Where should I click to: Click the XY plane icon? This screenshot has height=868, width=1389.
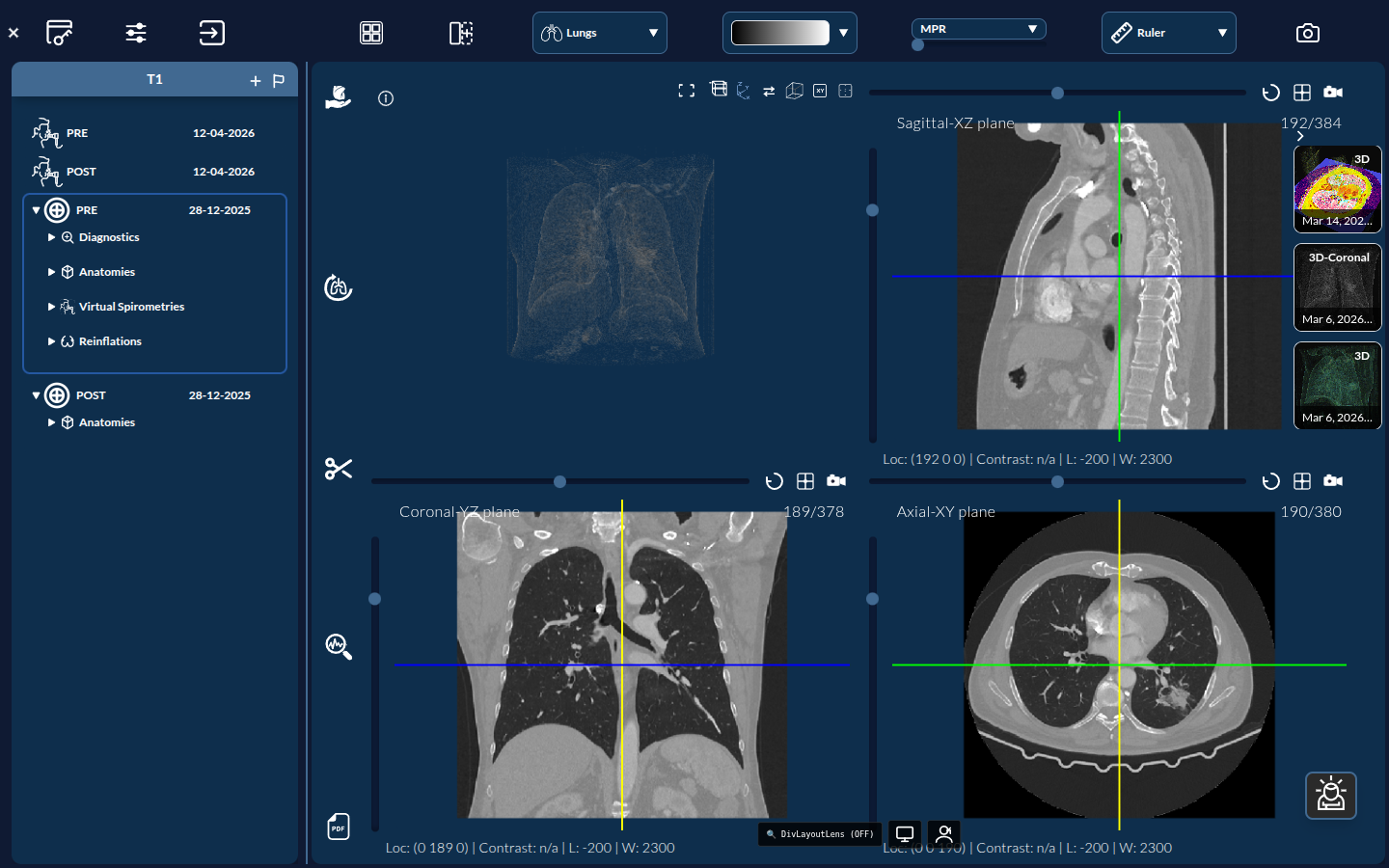pos(820,91)
